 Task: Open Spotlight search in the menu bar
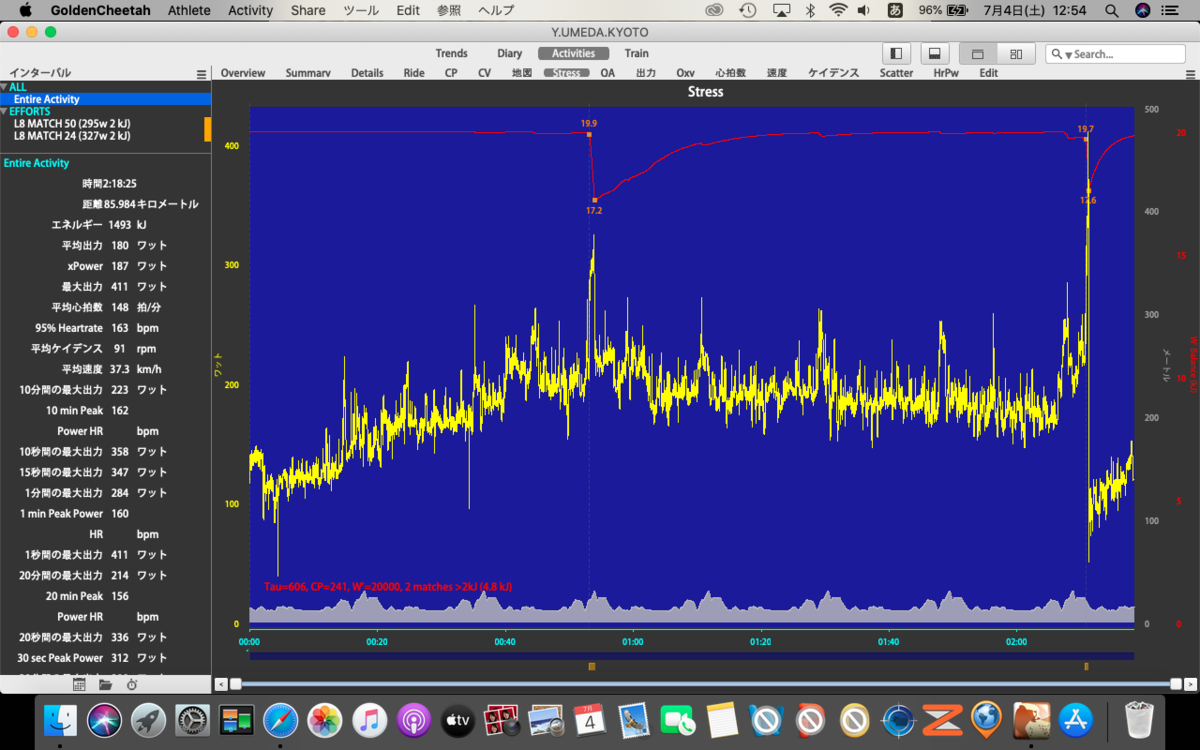tap(1112, 10)
